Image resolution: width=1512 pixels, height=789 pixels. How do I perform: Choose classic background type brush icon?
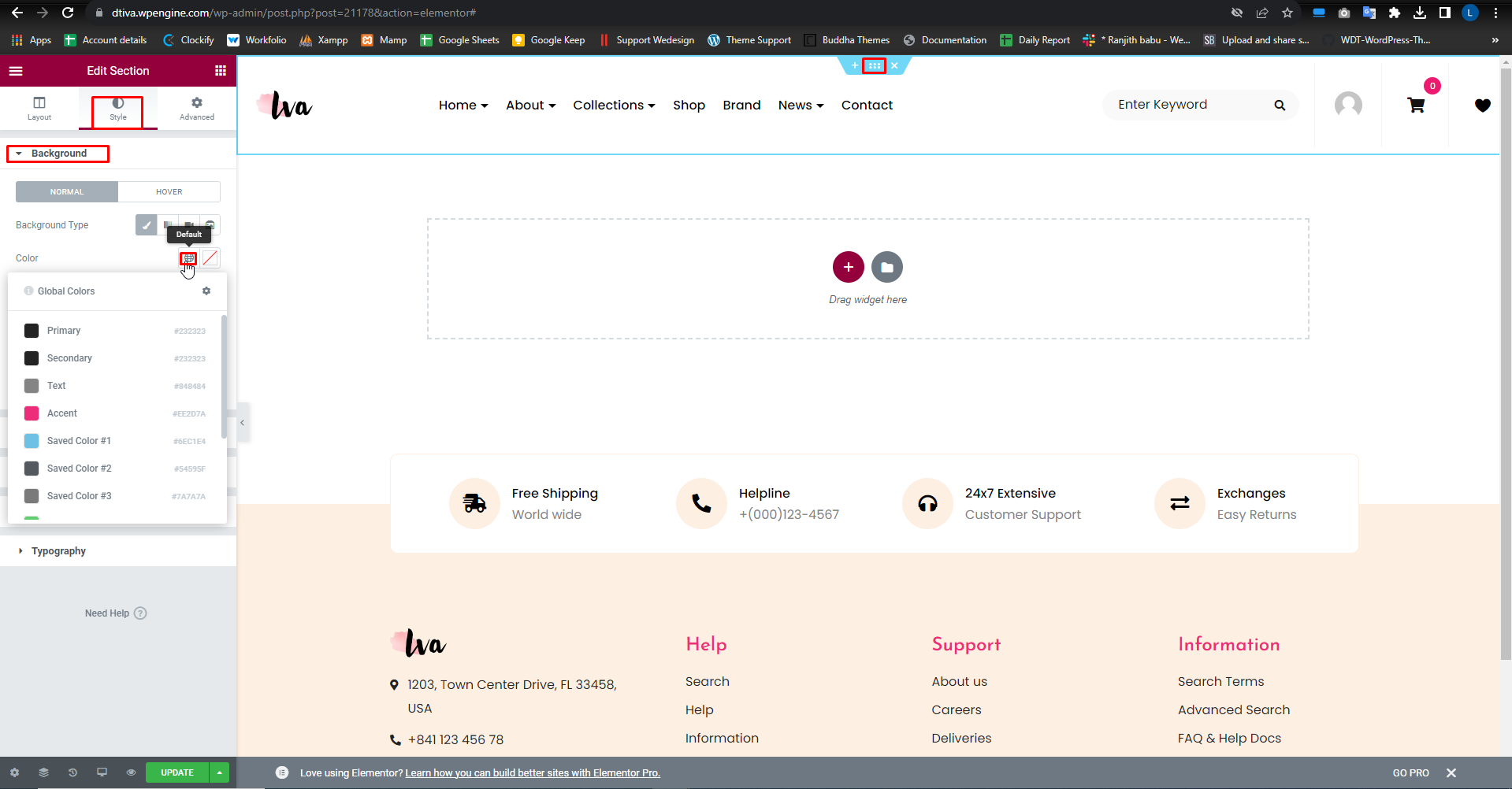[x=146, y=225]
